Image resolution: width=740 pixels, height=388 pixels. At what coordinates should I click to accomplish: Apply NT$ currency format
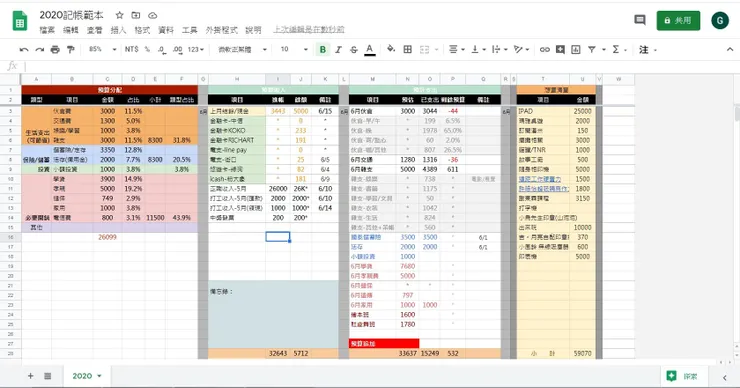132,49
